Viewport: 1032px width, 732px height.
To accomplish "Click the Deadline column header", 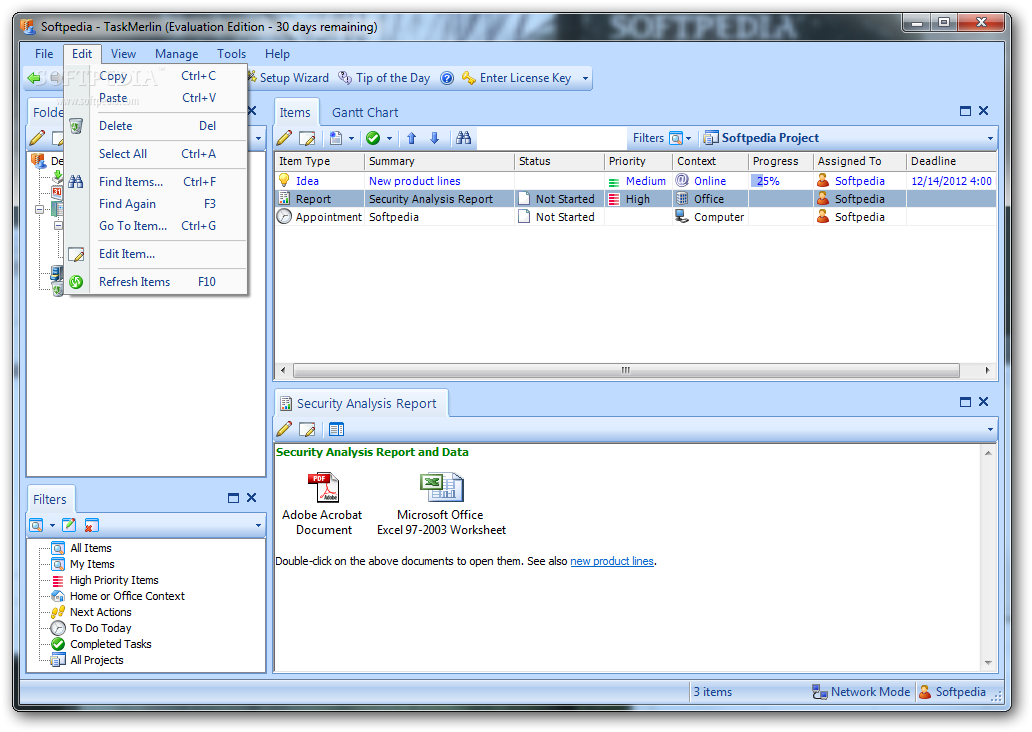I will point(952,161).
